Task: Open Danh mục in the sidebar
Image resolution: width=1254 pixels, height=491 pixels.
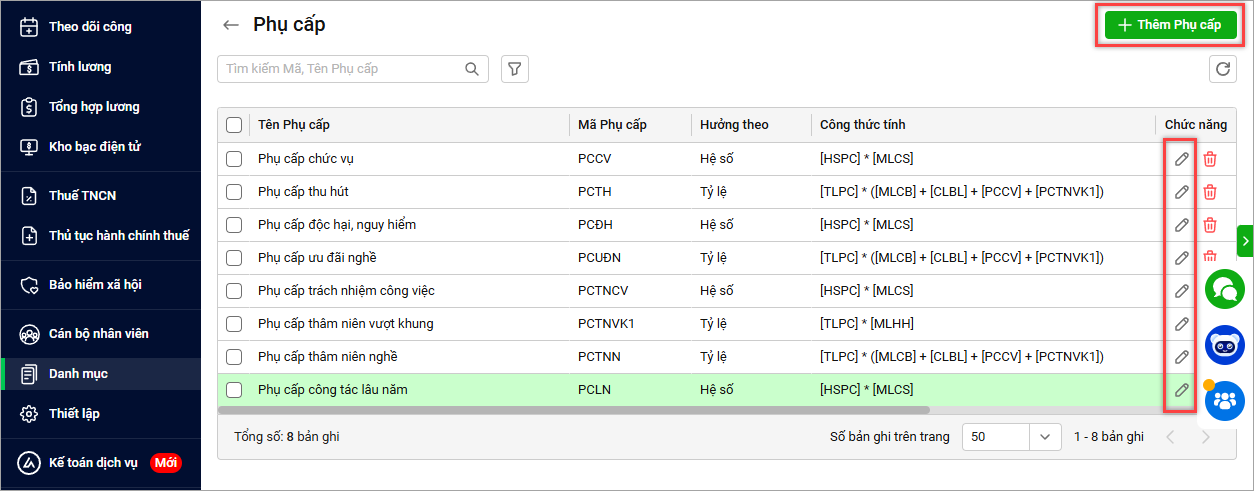Action: point(78,374)
